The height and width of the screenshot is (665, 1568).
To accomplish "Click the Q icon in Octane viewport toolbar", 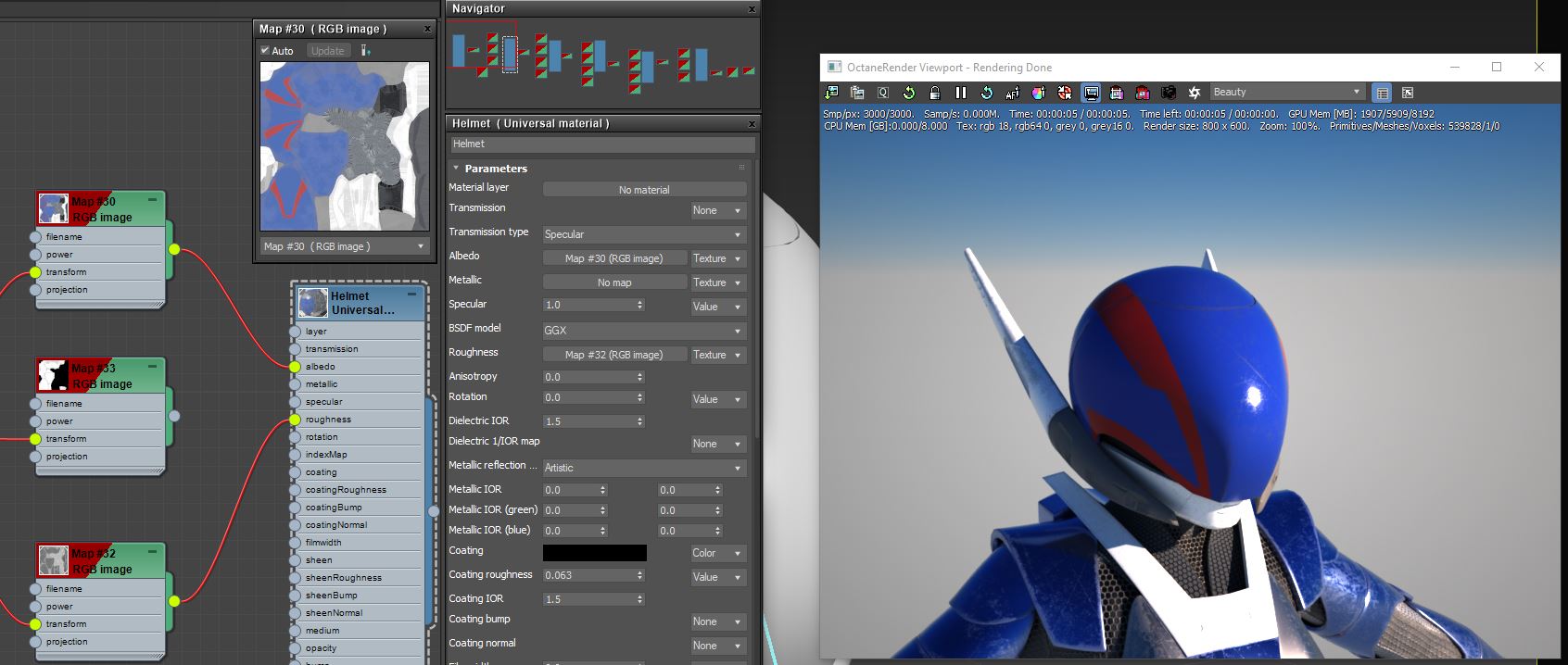I will tap(883, 93).
